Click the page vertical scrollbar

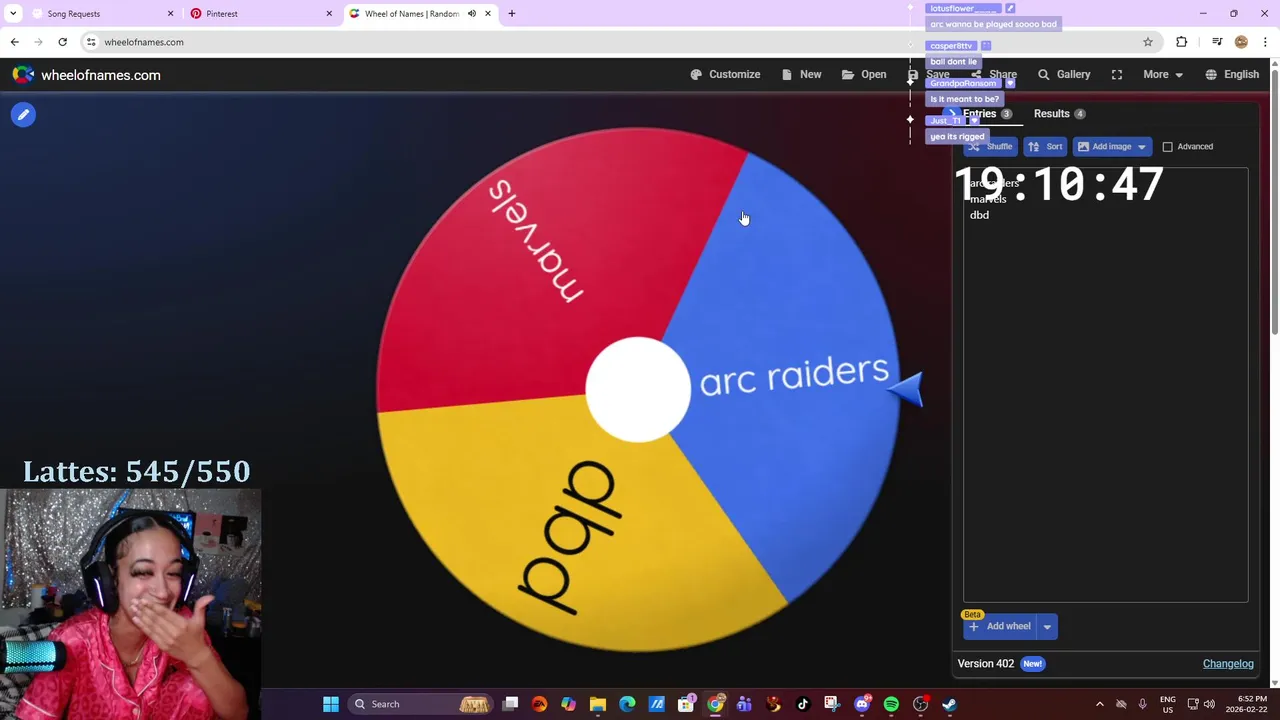[x=1274, y=200]
